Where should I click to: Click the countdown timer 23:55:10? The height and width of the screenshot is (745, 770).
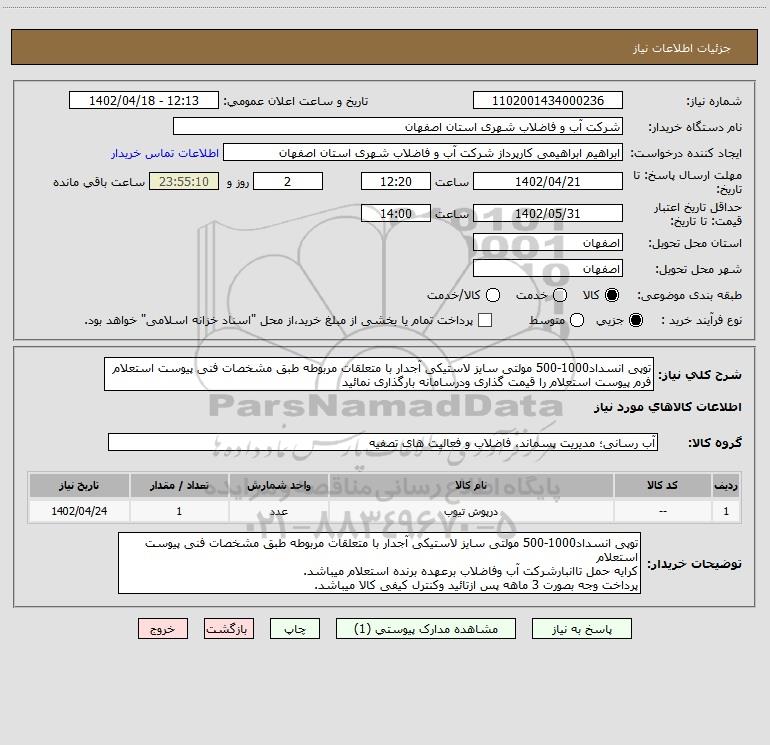coord(184,181)
